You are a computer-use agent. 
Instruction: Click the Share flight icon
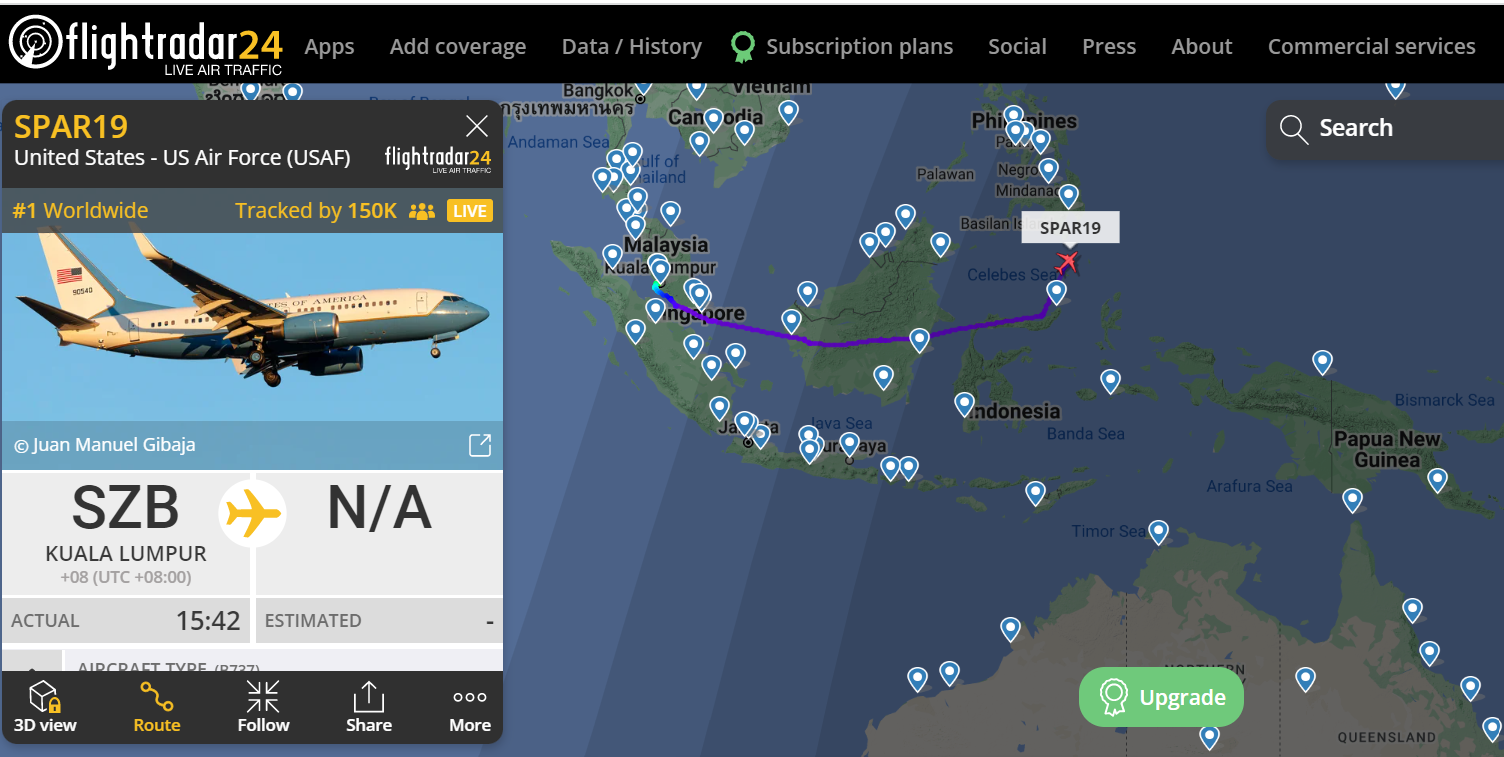(x=368, y=707)
